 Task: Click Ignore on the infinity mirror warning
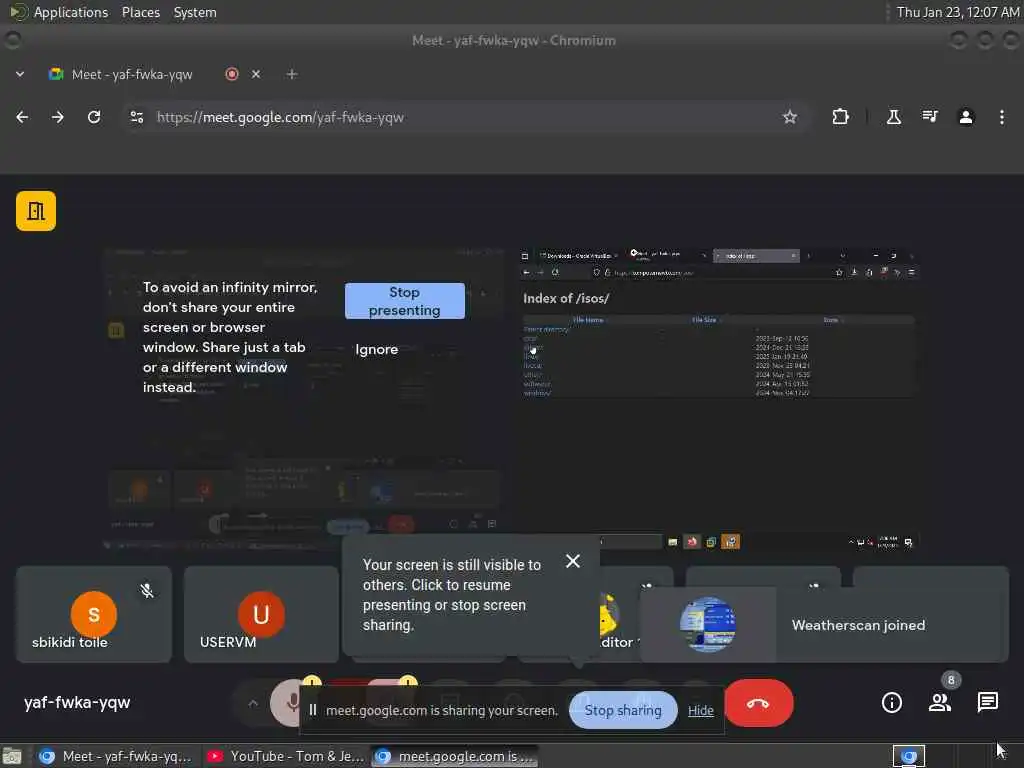[376, 349]
